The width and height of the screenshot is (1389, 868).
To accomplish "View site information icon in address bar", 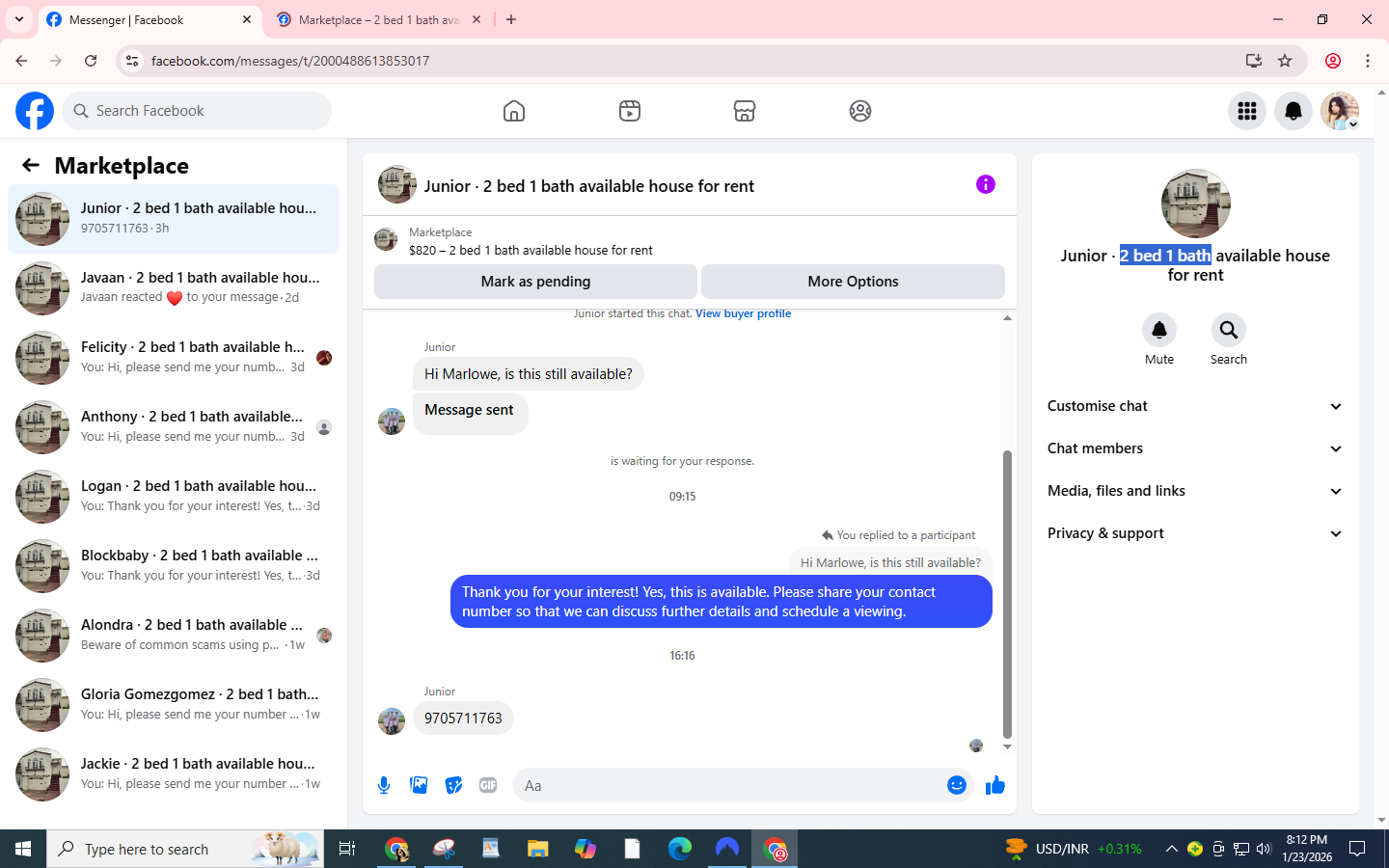I will tap(132, 61).
